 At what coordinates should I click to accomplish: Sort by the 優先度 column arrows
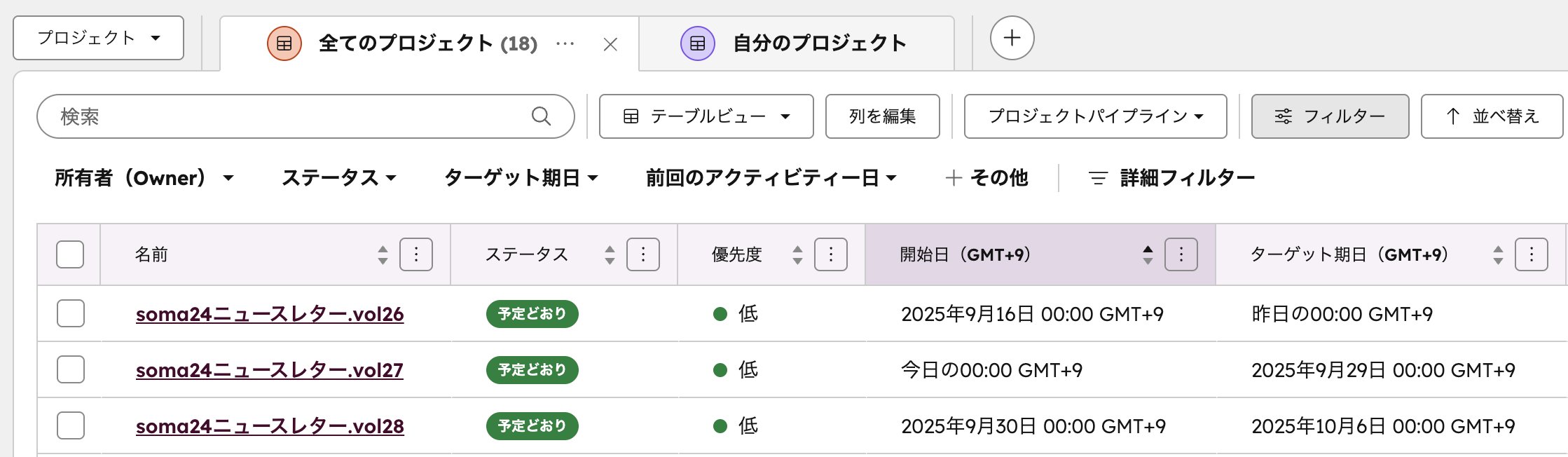tap(797, 255)
